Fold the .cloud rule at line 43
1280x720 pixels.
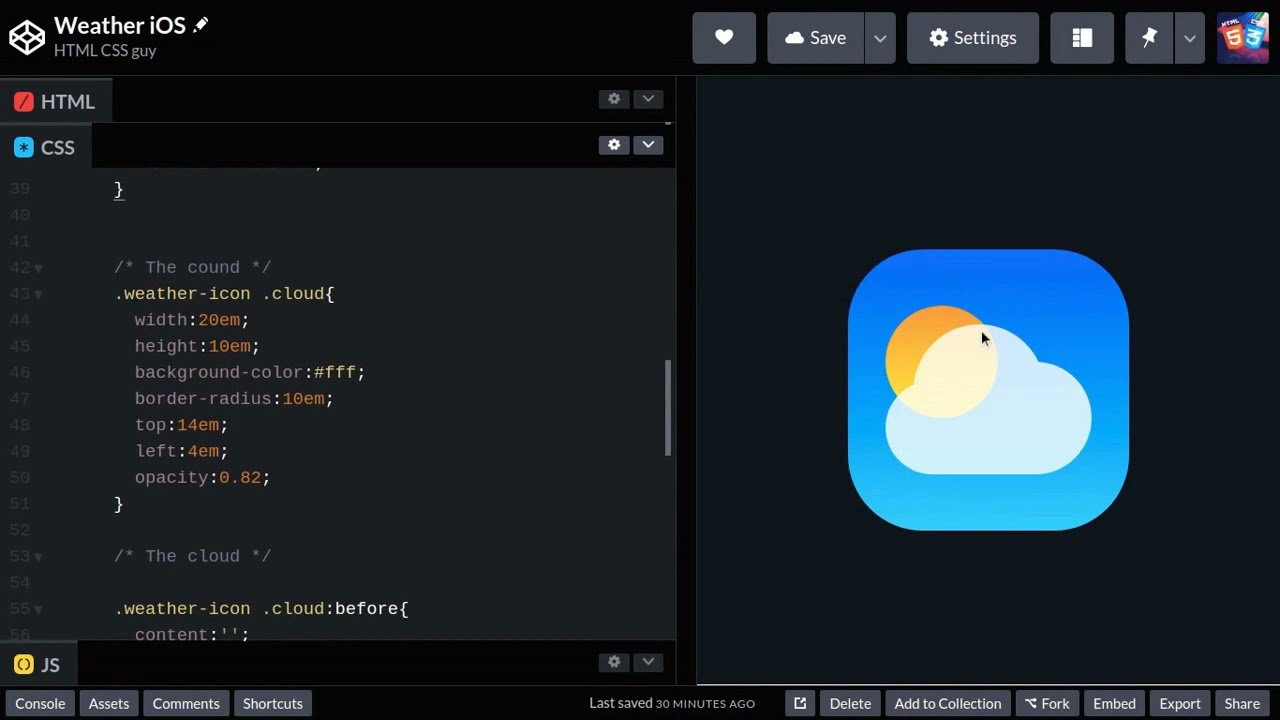tap(39, 294)
